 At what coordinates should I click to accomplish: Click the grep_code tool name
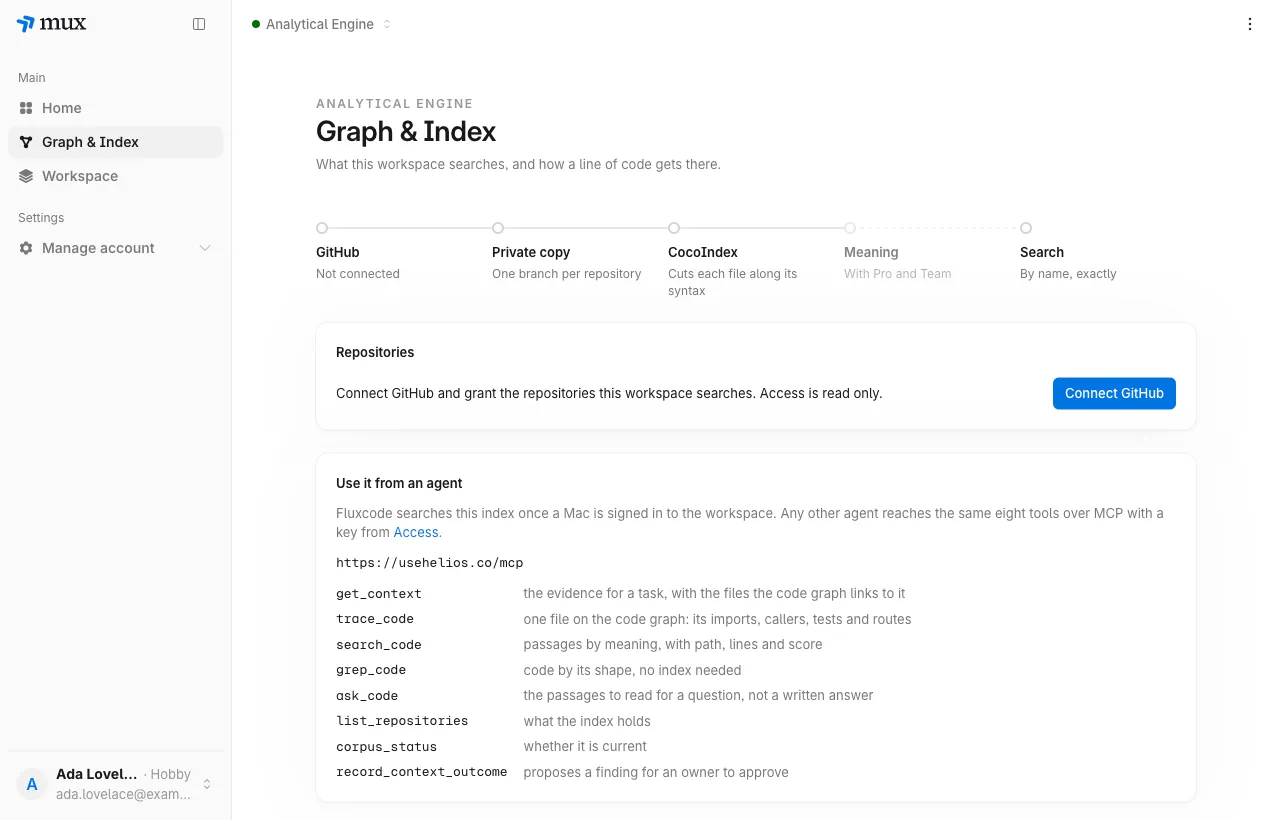coord(371,670)
